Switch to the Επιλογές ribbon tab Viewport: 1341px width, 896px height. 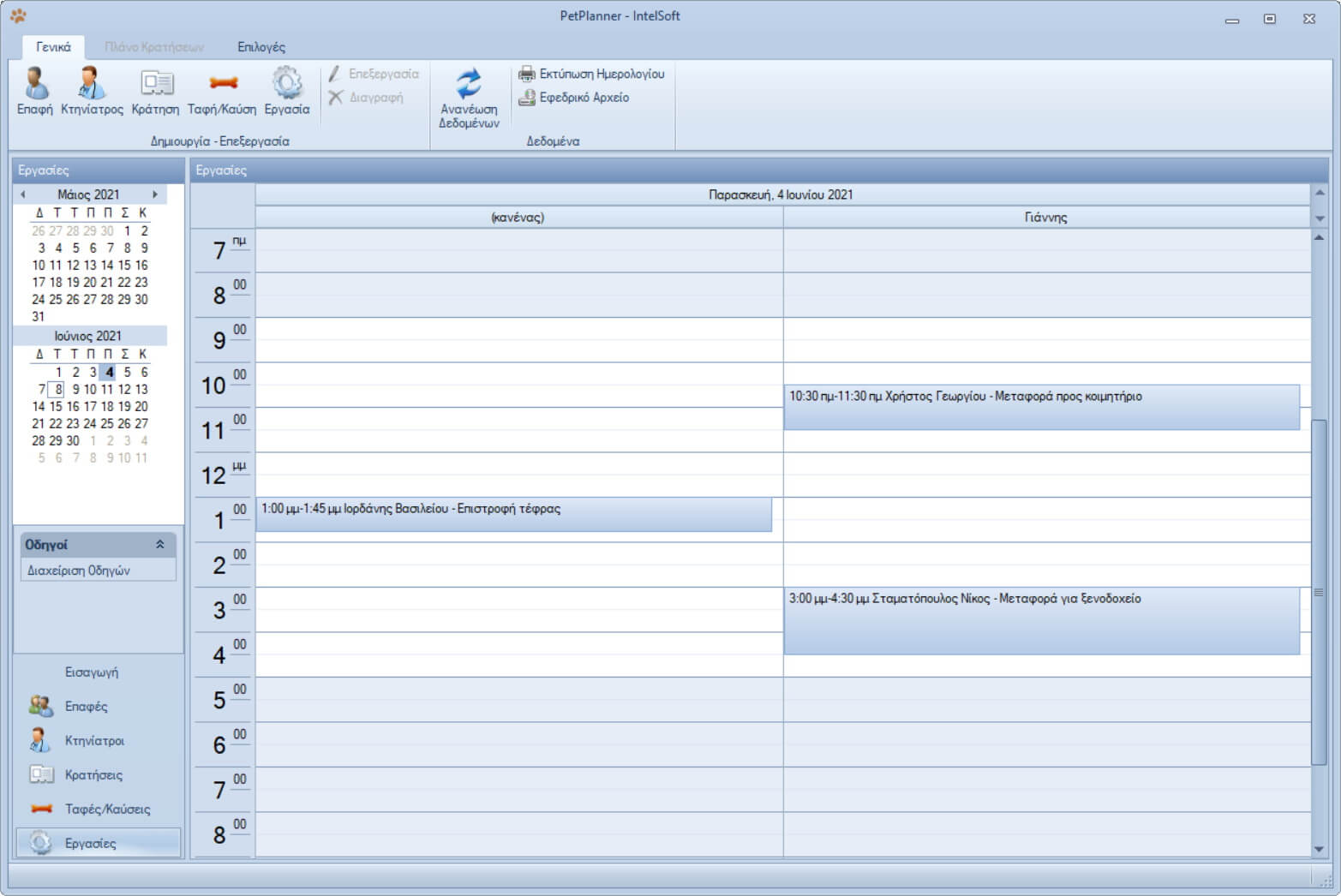point(261,47)
